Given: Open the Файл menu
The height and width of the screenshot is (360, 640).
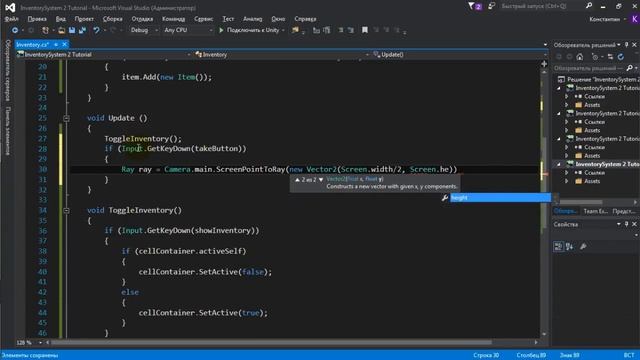Looking at the screenshot, I should pyautogui.click(x=11, y=19).
